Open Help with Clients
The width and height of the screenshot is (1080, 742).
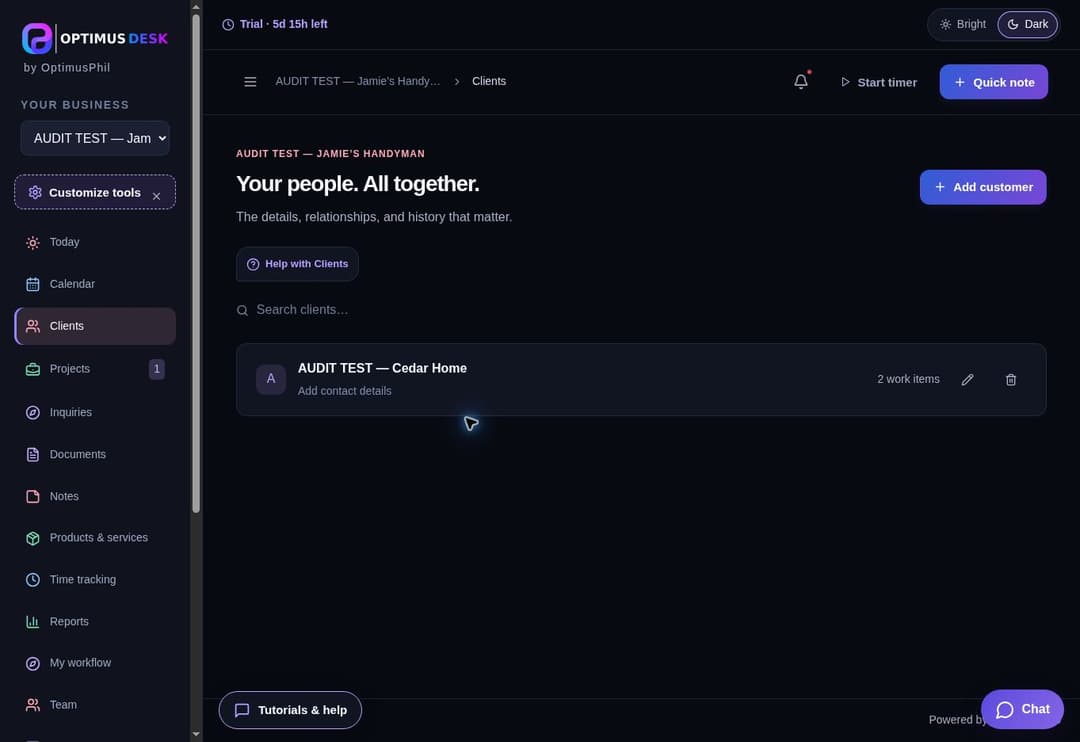[x=297, y=264]
